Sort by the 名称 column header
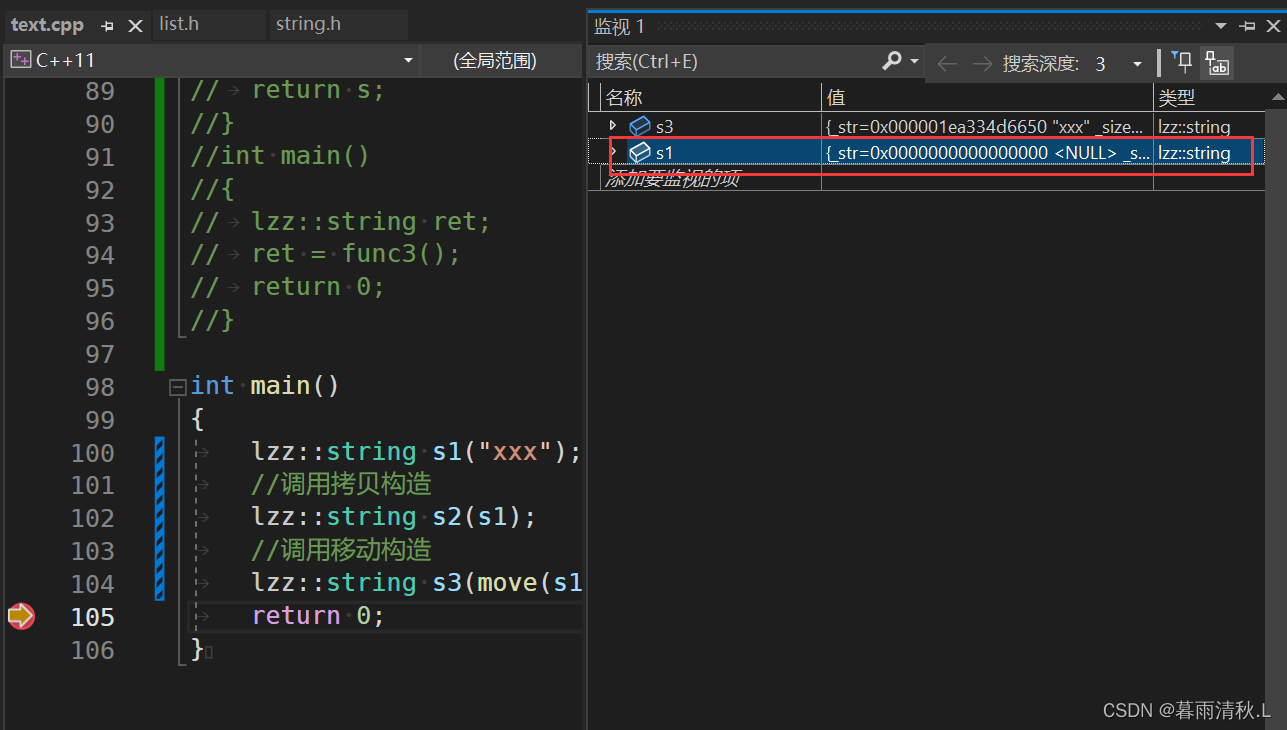 [711, 97]
